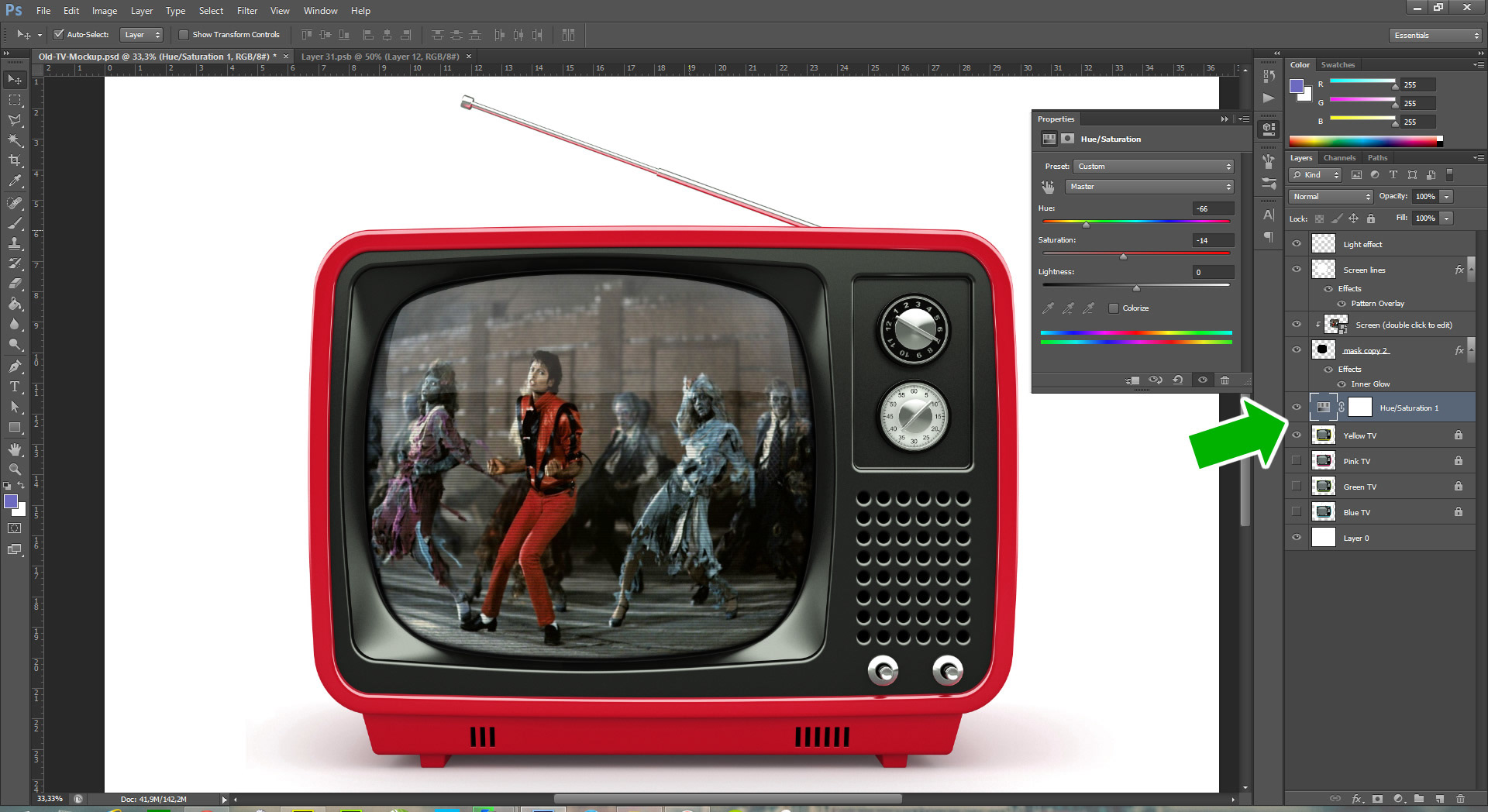Select the Pen tool
This screenshot has width=1488, height=812.
point(15,366)
